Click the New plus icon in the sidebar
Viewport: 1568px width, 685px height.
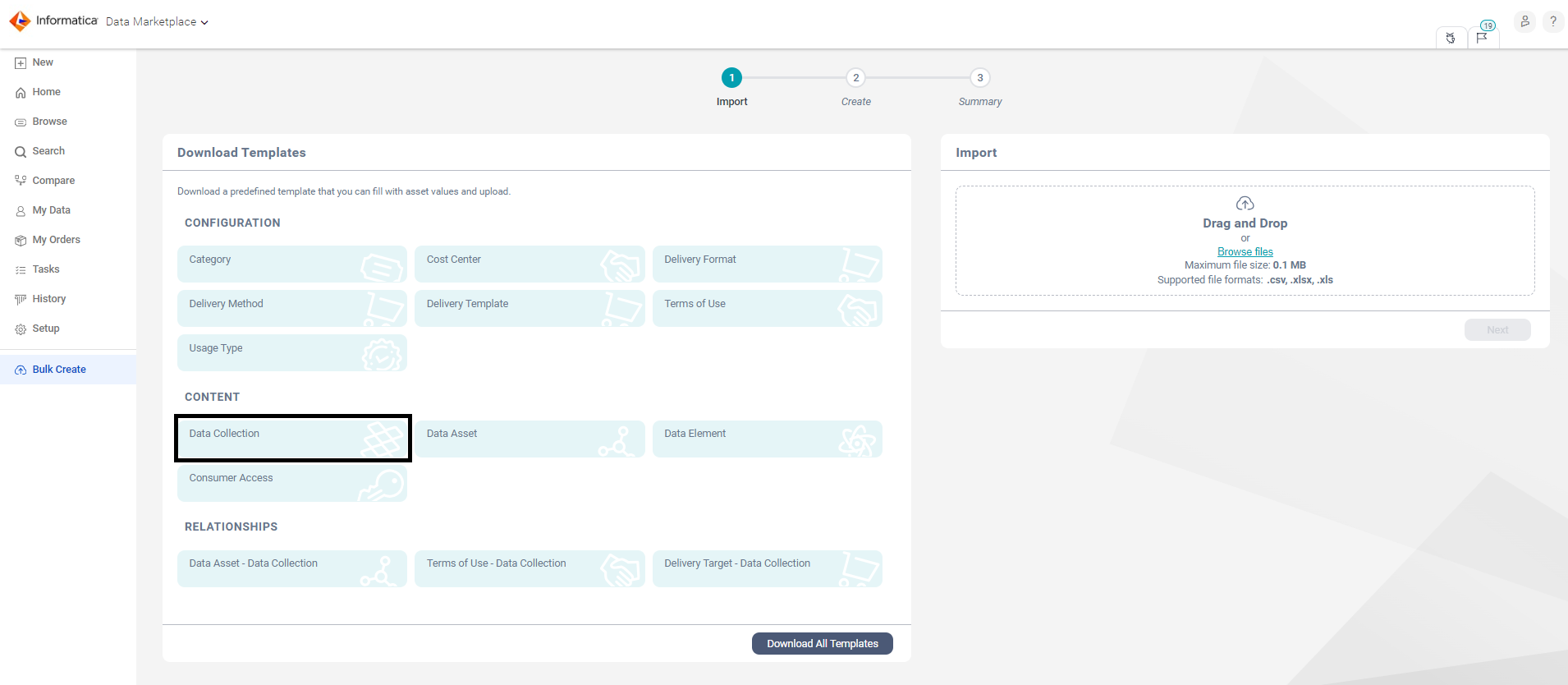coord(21,63)
